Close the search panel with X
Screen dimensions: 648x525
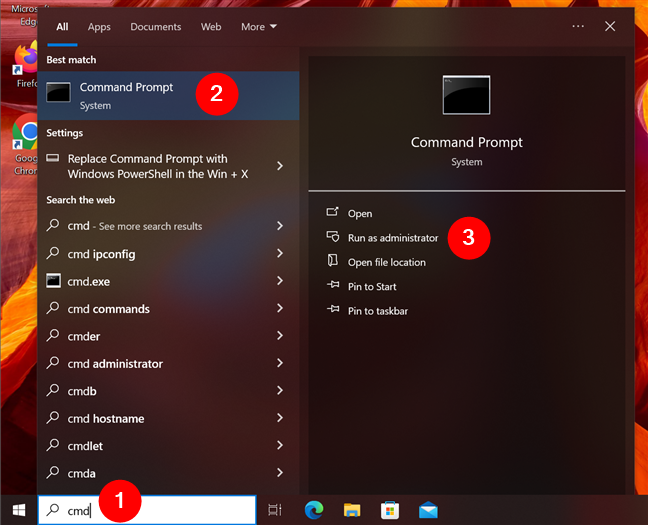coord(610,26)
